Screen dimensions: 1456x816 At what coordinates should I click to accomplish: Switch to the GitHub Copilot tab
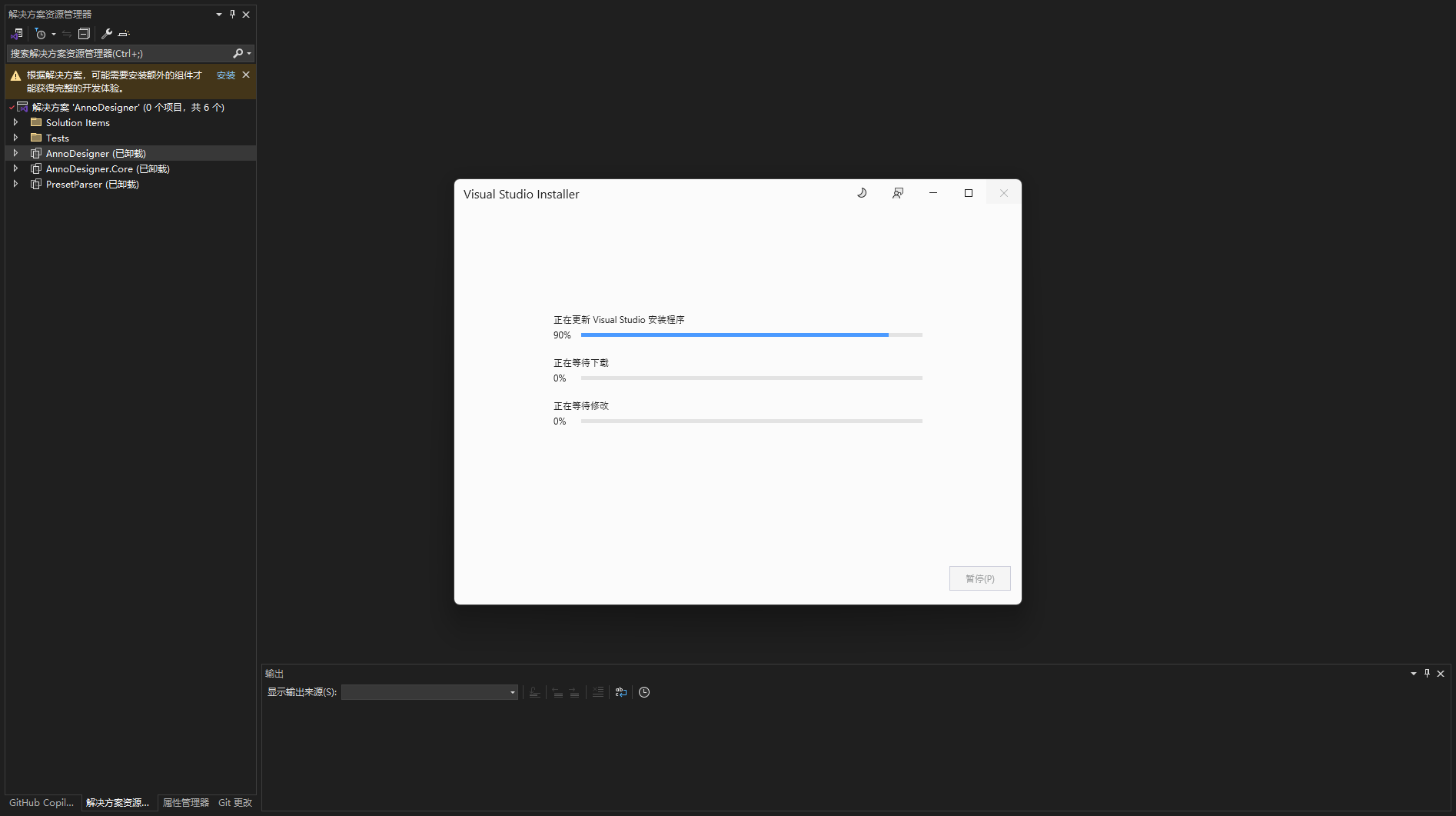42,802
